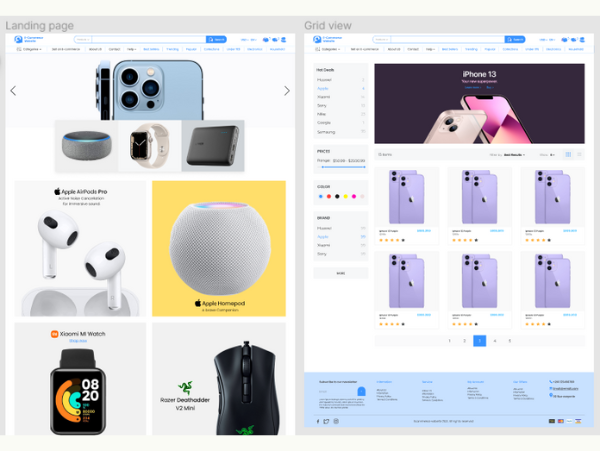
Task: Click the E-Commerce logo in Grid view
Action: point(328,39)
